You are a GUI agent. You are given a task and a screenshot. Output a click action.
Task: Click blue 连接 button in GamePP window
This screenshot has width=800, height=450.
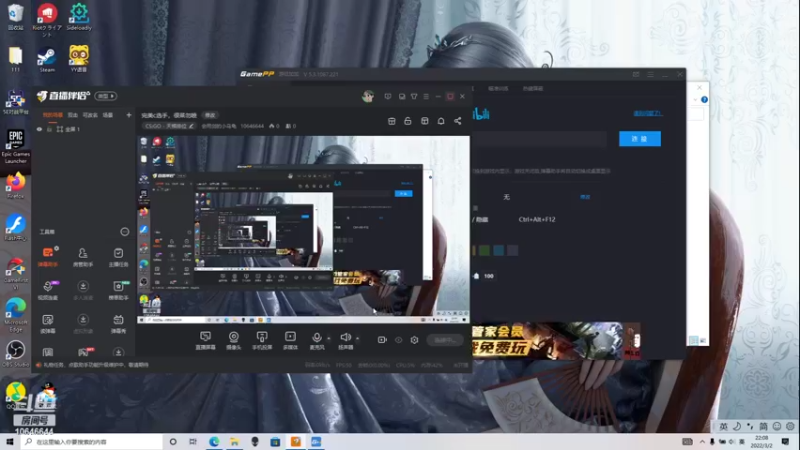640,139
